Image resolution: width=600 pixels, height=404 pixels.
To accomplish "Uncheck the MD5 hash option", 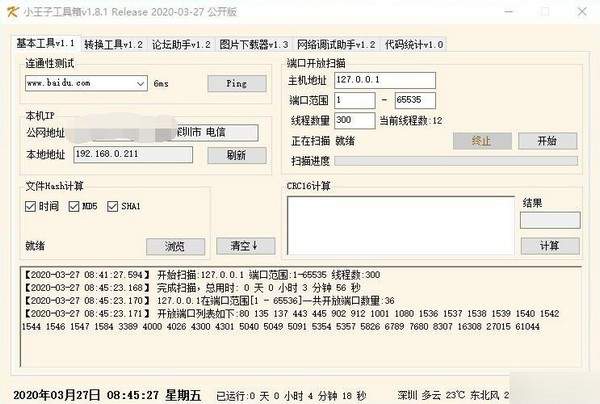I will click(x=75, y=206).
